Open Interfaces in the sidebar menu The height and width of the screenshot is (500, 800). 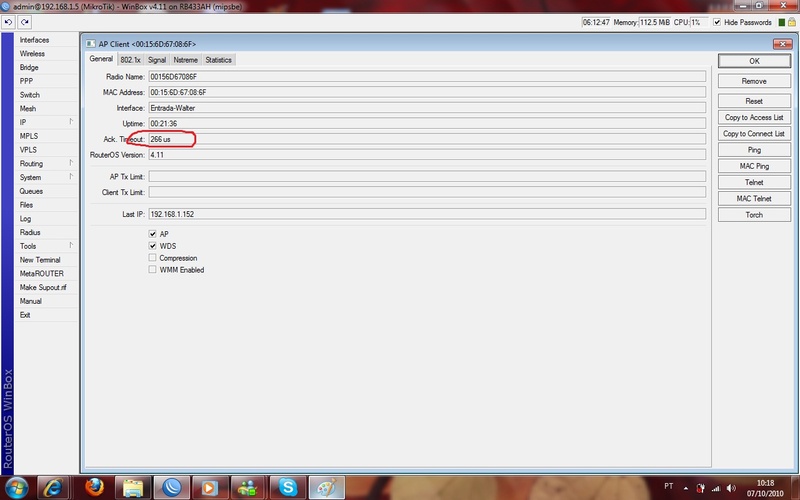pos(46,40)
